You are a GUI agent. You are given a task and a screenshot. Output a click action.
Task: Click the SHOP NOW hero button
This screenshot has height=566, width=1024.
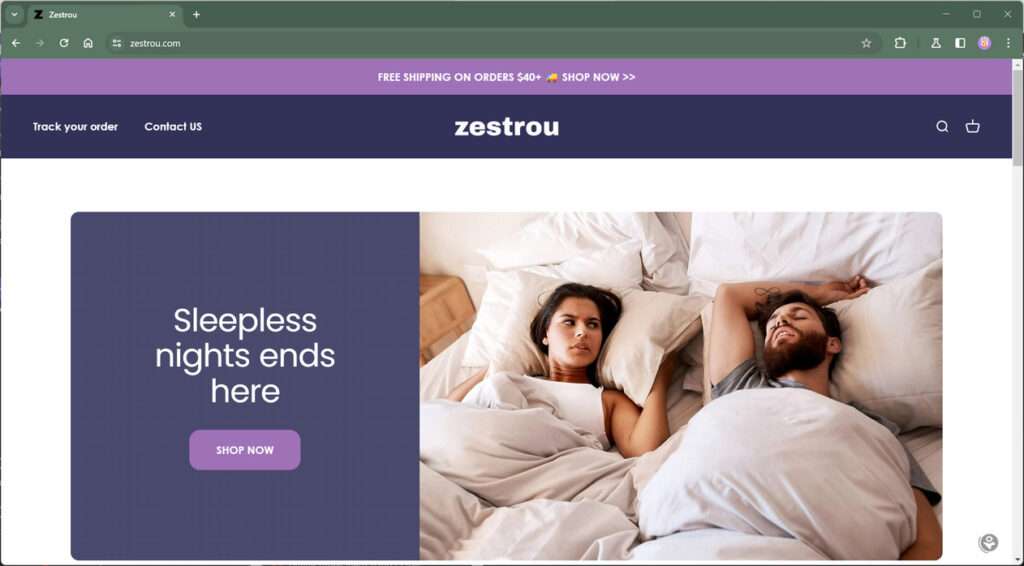(x=245, y=450)
